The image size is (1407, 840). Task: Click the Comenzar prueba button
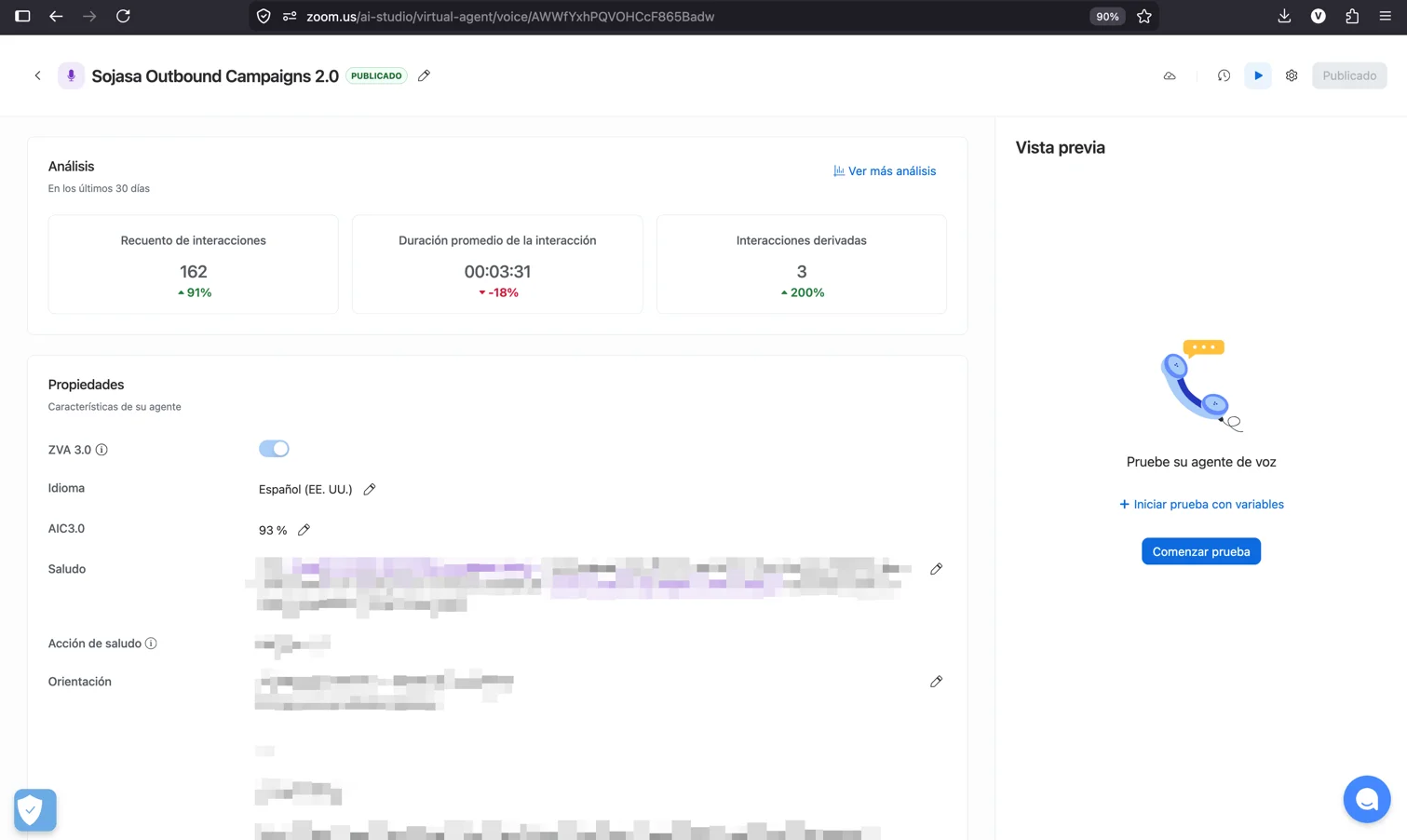[x=1201, y=551]
